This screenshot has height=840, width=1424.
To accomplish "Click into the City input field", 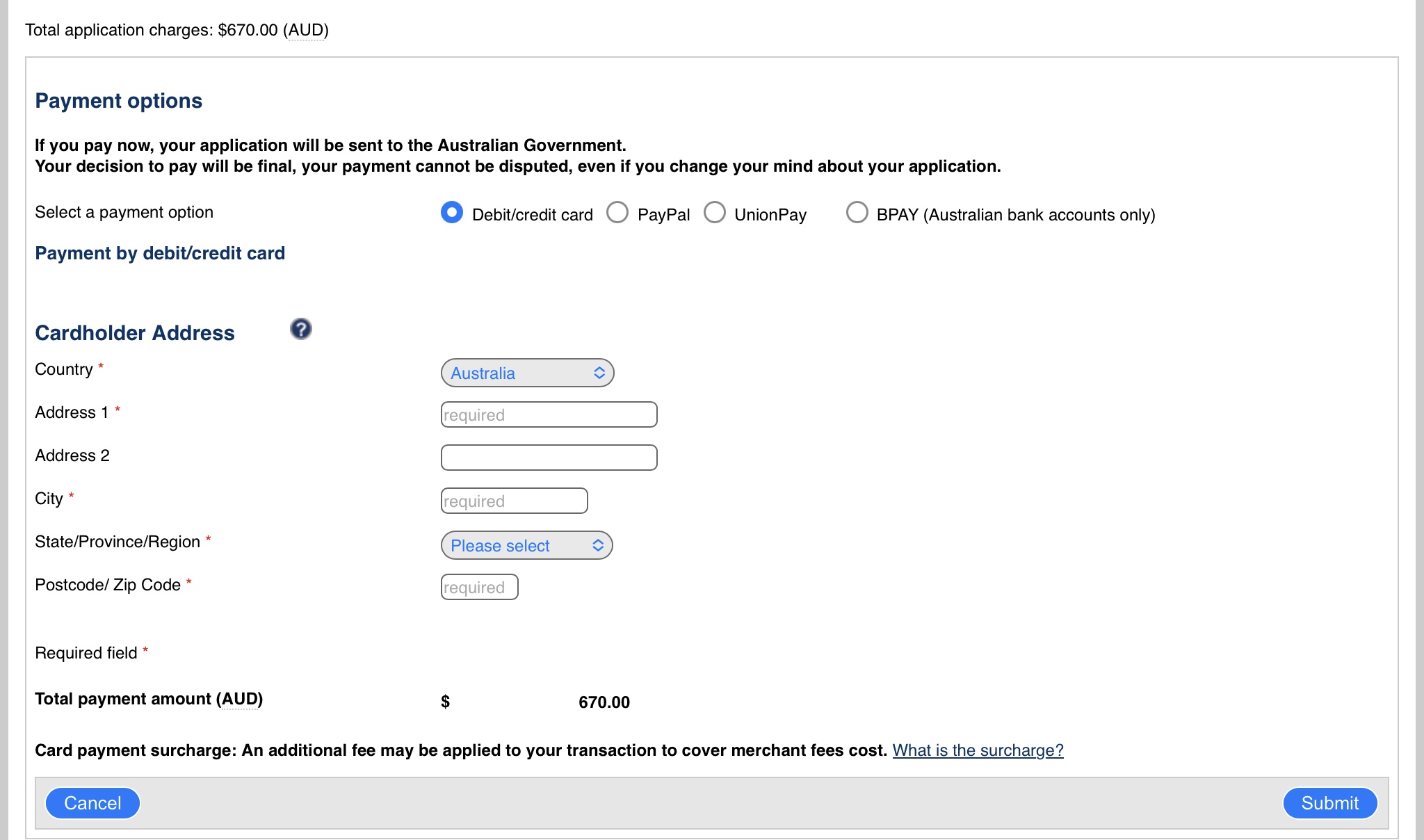I will 515,501.
